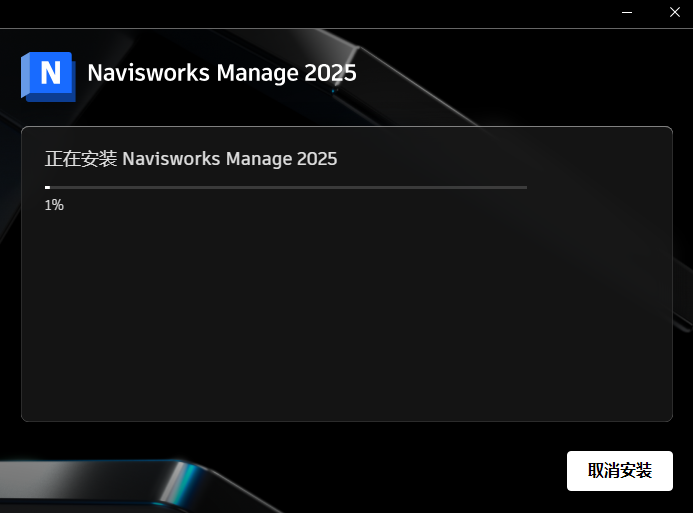Click the blue Navisworks N logo

tap(48, 75)
